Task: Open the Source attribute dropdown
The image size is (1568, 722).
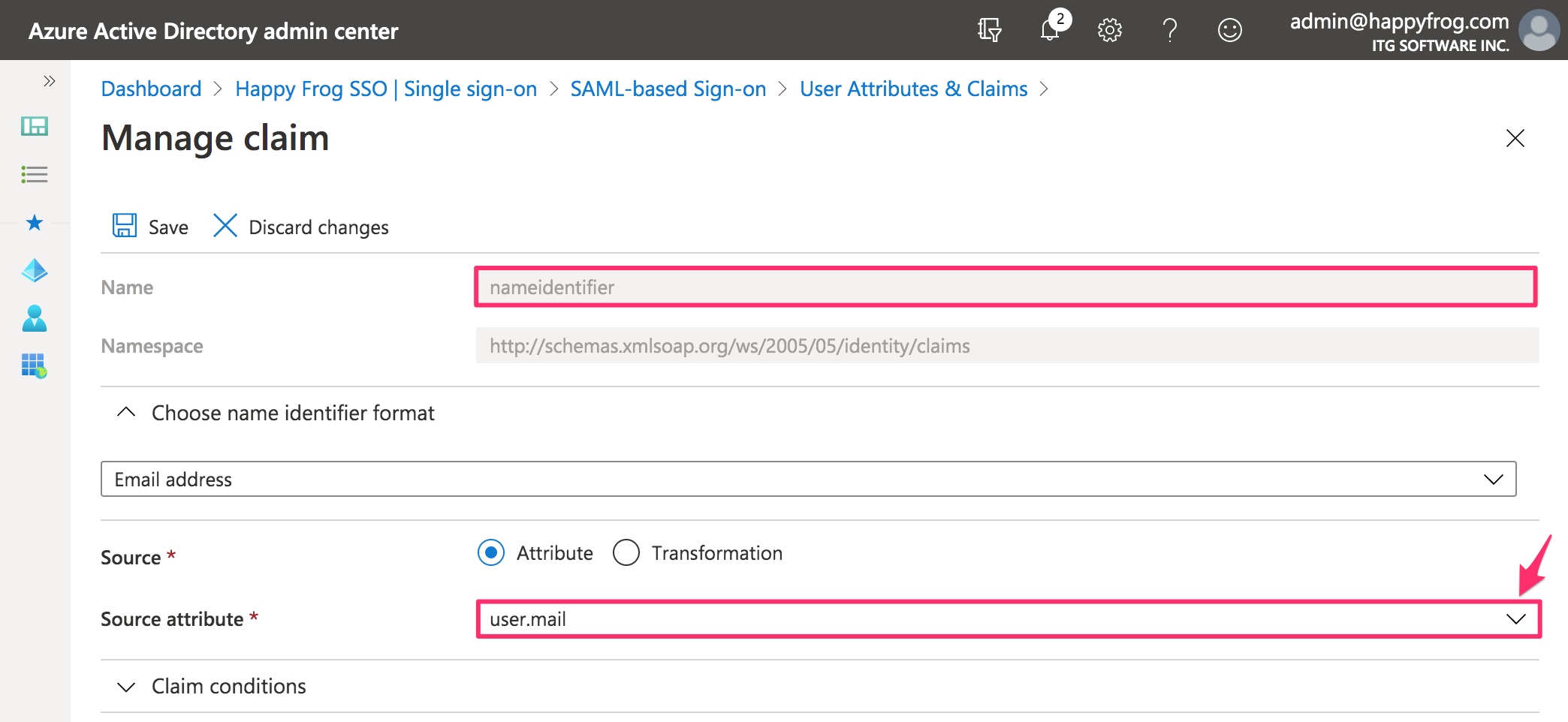Action: [1515, 619]
